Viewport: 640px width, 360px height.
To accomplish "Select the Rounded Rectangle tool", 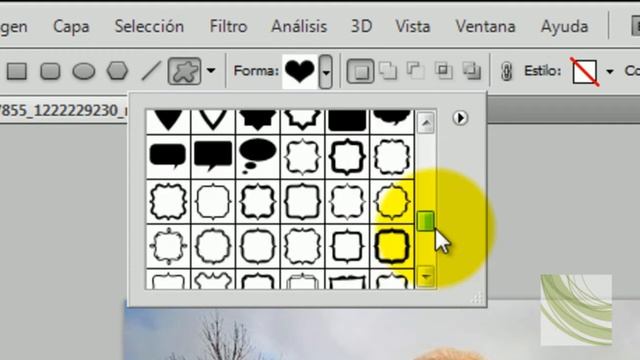I will click(50, 71).
